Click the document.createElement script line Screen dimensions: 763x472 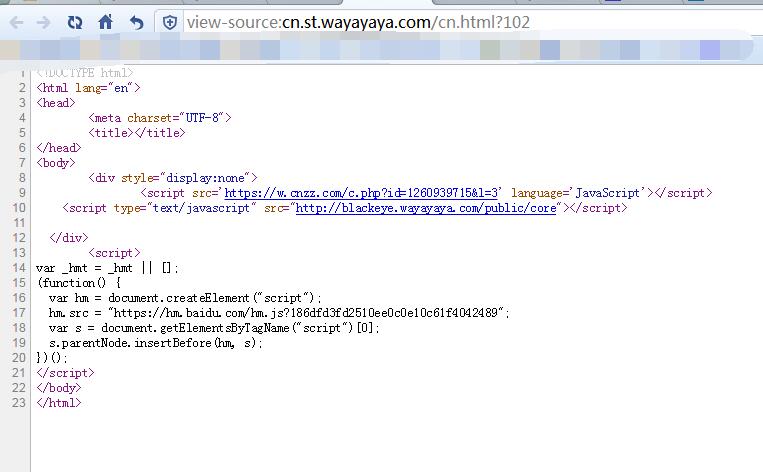(185, 298)
